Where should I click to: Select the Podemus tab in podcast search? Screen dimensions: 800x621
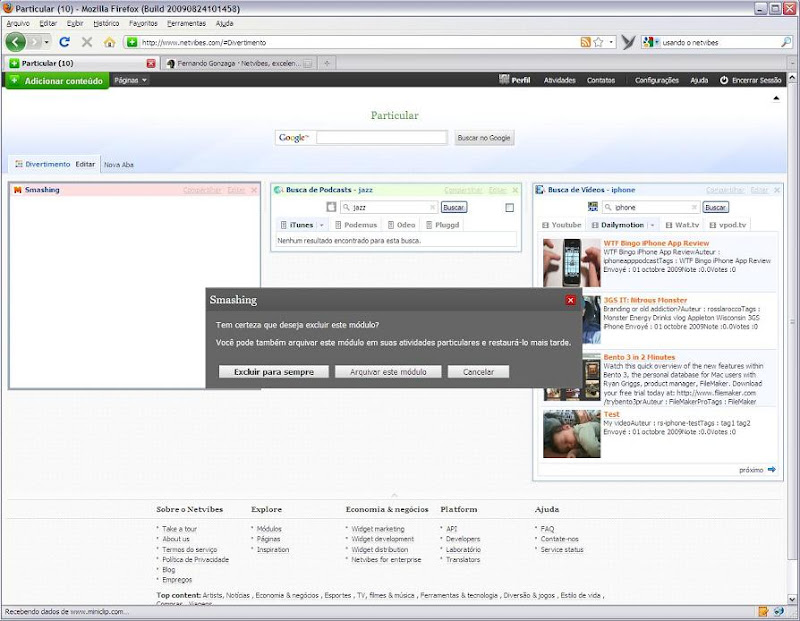pos(356,225)
